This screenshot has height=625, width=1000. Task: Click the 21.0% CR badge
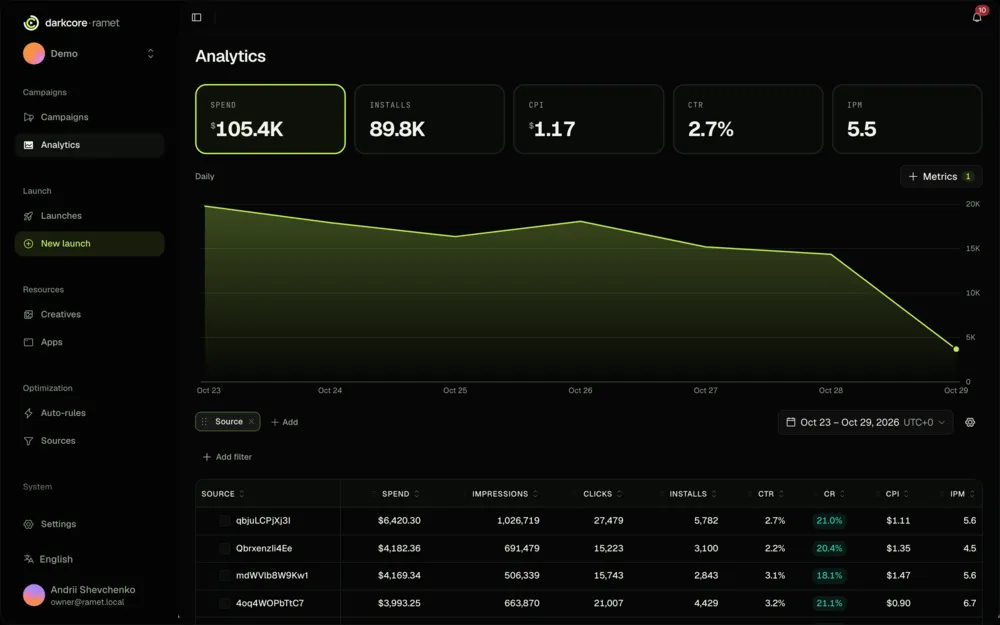click(x=829, y=520)
